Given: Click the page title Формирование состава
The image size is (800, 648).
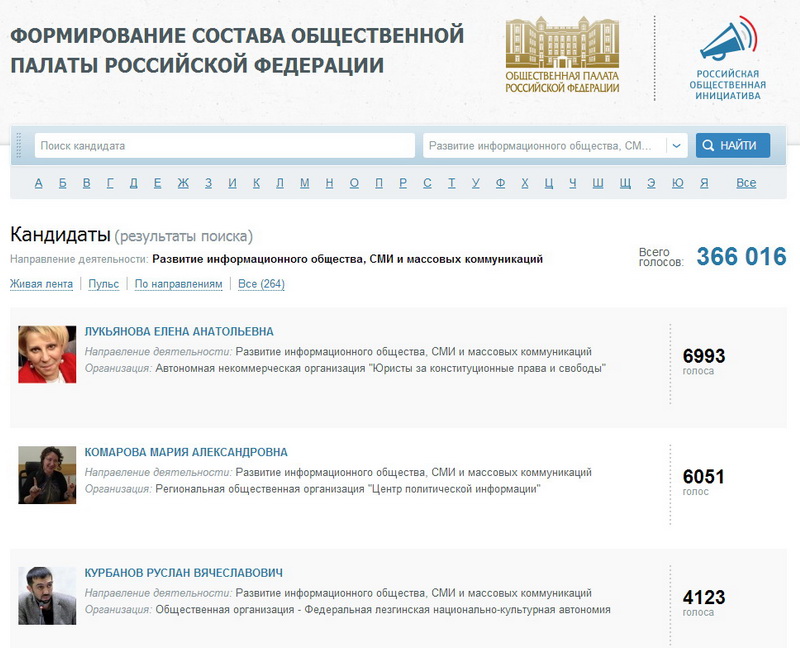Looking at the screenshot, I should [237, 50].
